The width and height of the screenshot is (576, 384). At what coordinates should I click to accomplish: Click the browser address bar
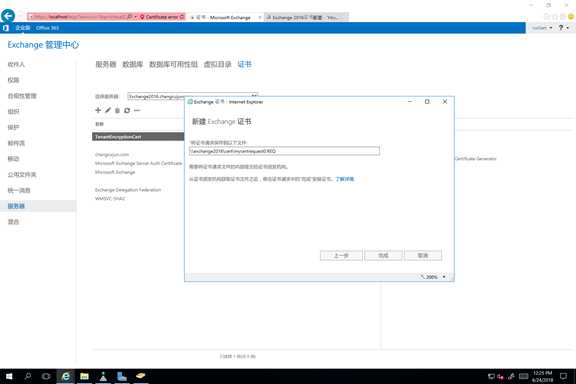(80, 17)
